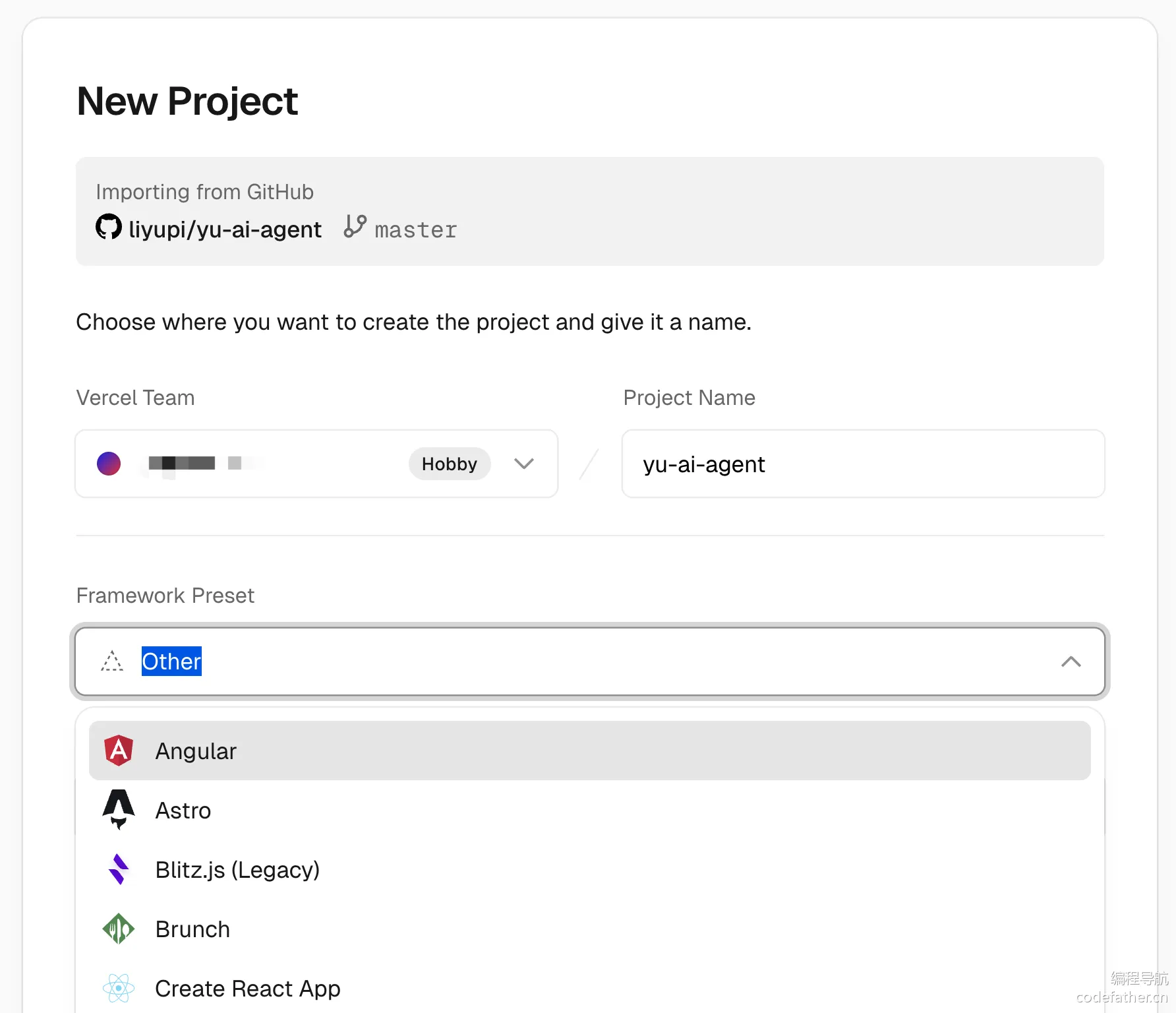
Task: Click the Project Name label
Action: (689, 398)
